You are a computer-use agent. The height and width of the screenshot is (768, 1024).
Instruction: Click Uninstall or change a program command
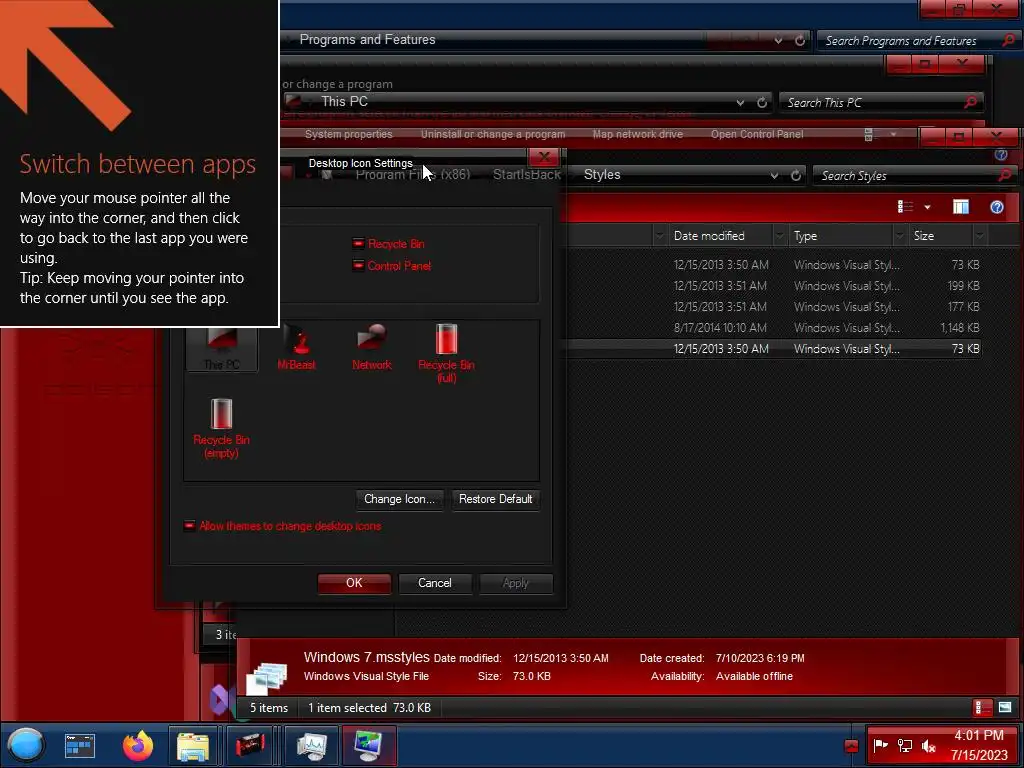point(493,134)
